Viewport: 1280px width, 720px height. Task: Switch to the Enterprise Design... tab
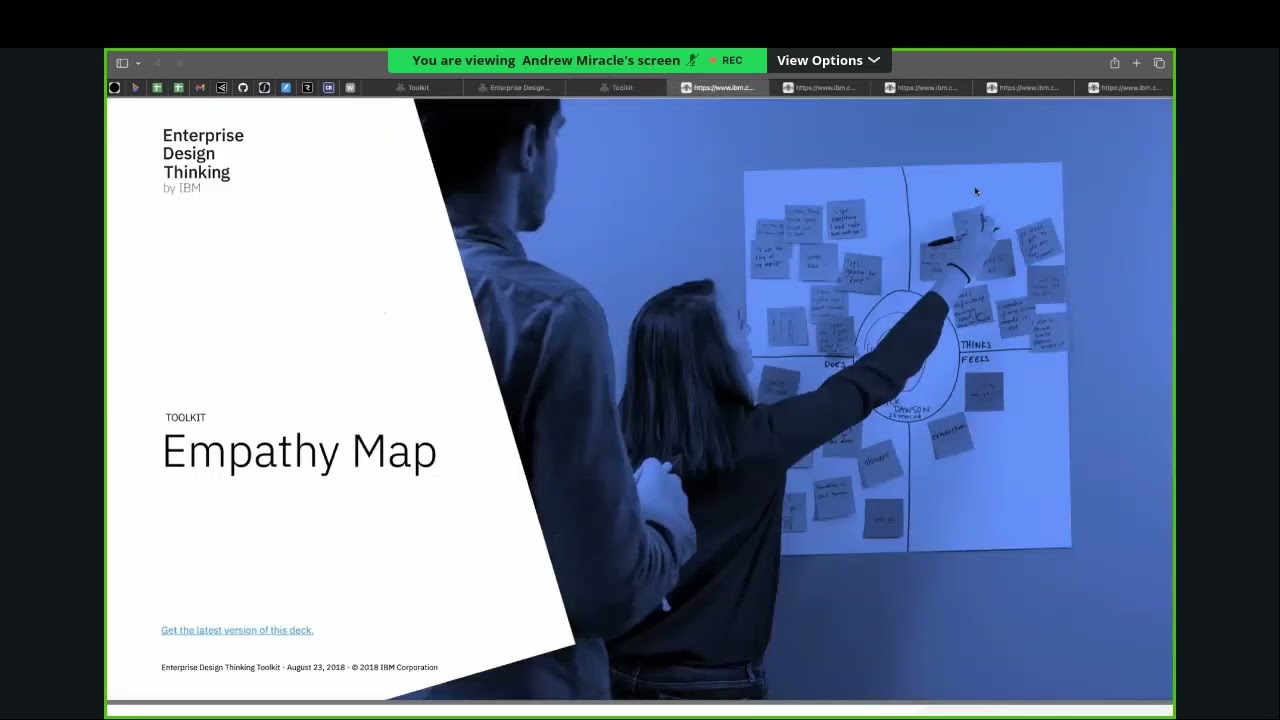pyautogui.click(x=514, y=88)
